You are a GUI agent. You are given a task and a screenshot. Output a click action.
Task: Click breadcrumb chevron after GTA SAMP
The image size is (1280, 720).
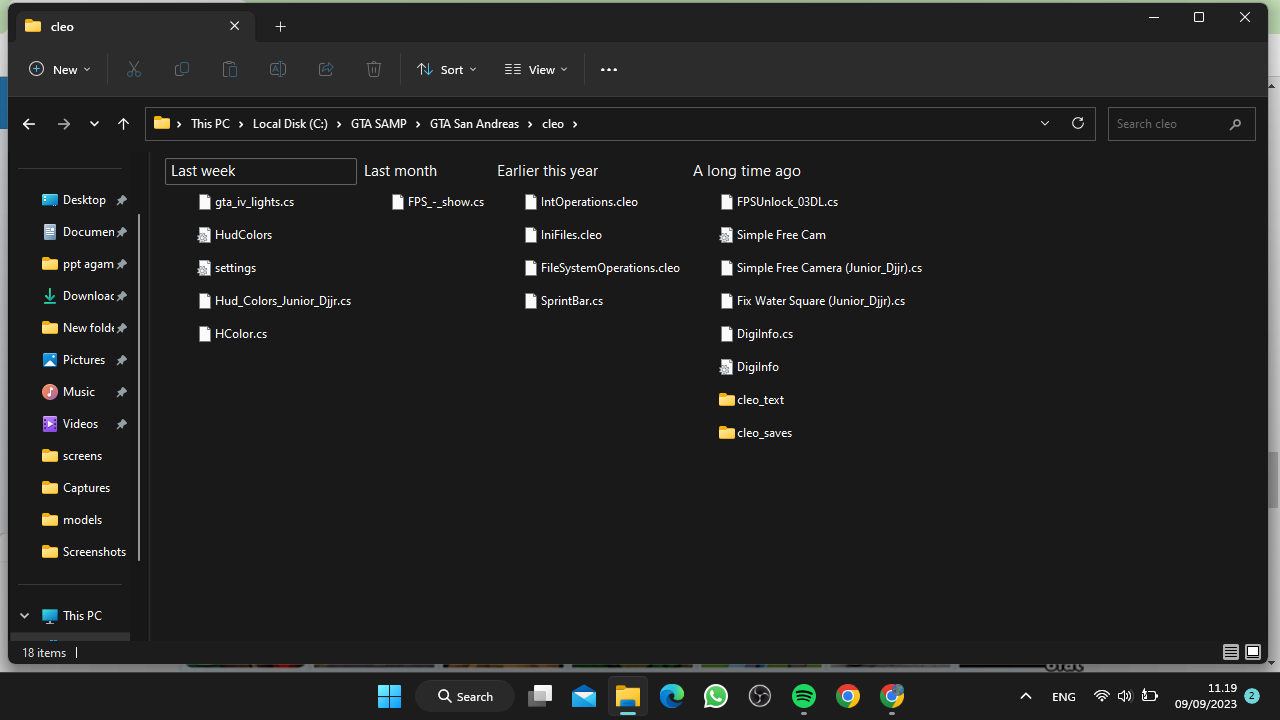[418, 124]
